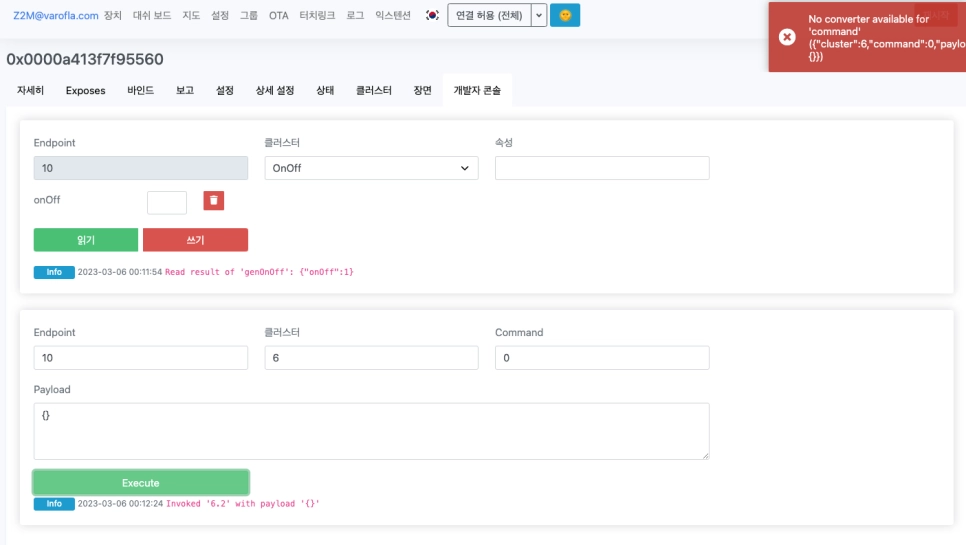Click the yellow sun theme icon

(x=565, y=16)
